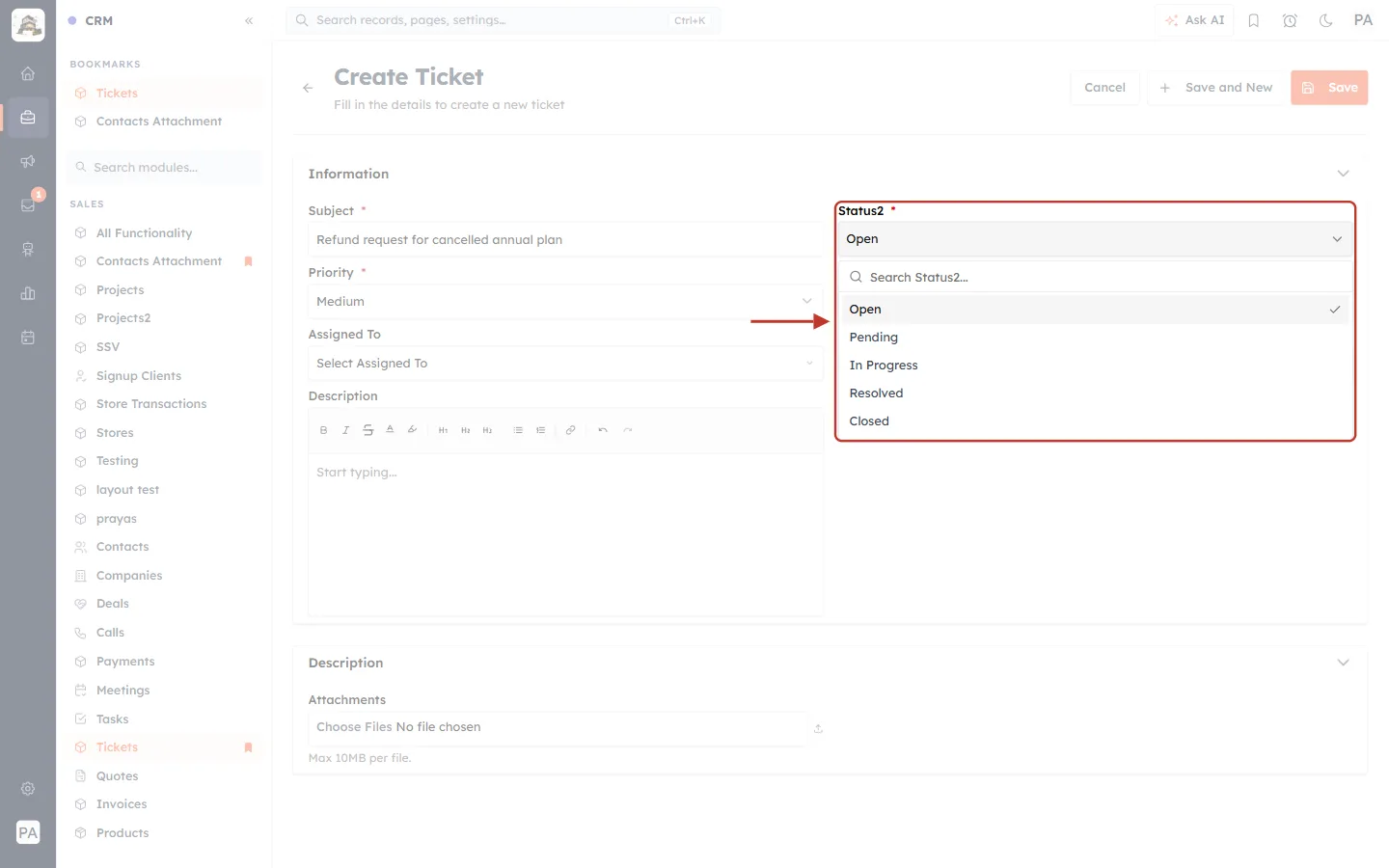
Task: Apply bold formatting in the description editor
Action: coord(323,430)
